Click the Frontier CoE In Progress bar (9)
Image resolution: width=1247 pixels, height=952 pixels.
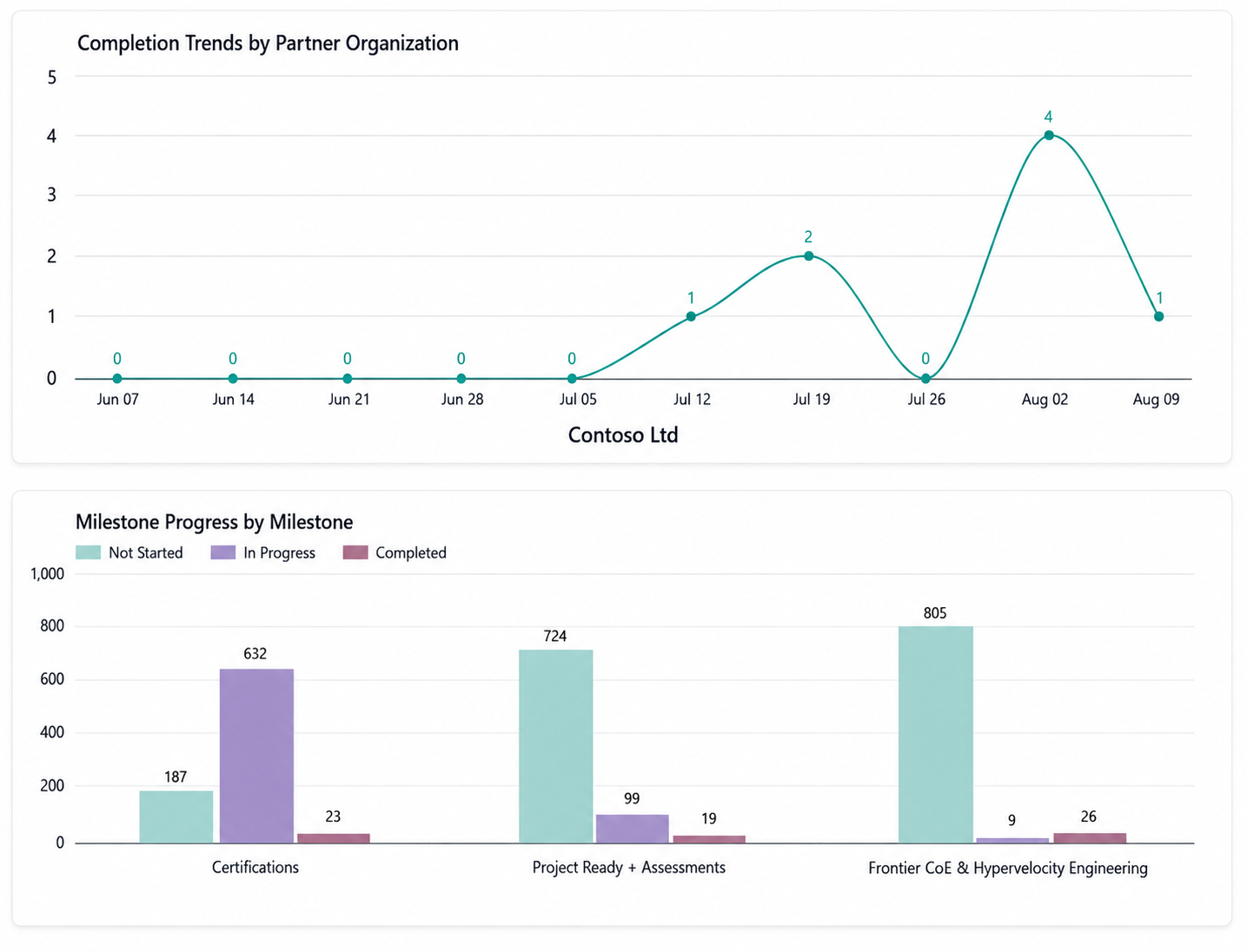click(1012, 840)
